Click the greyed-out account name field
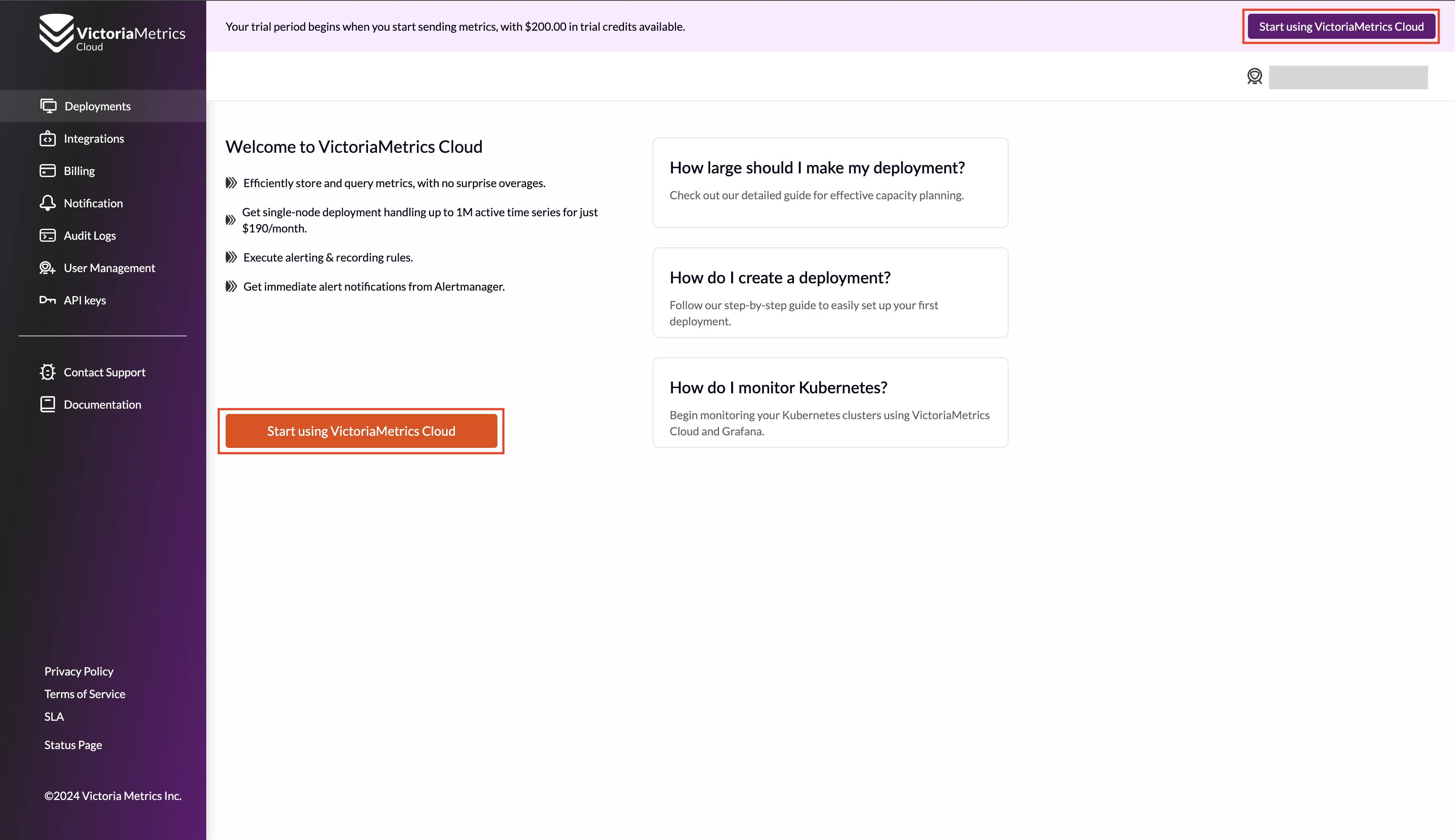 click(1348, 77)
